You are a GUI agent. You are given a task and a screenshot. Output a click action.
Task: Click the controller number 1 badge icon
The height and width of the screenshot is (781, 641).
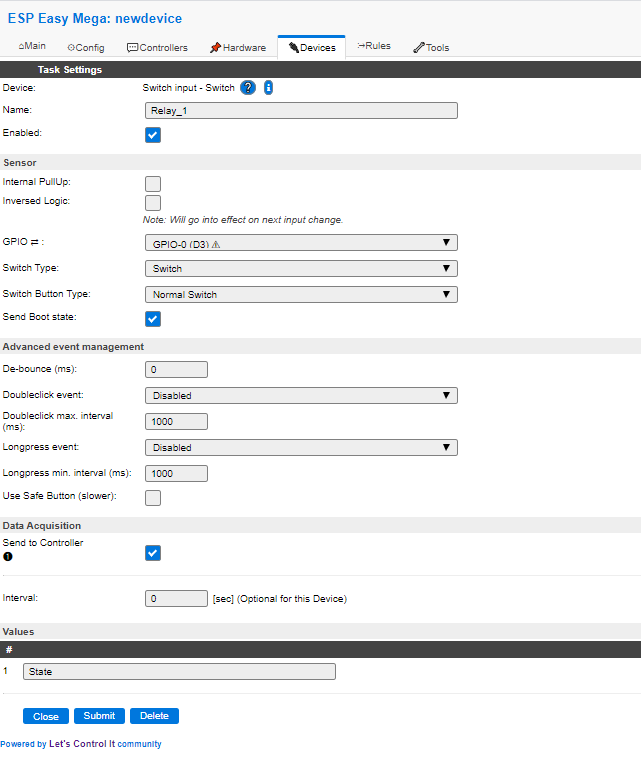pyautogui.click(x=8, y=556)
